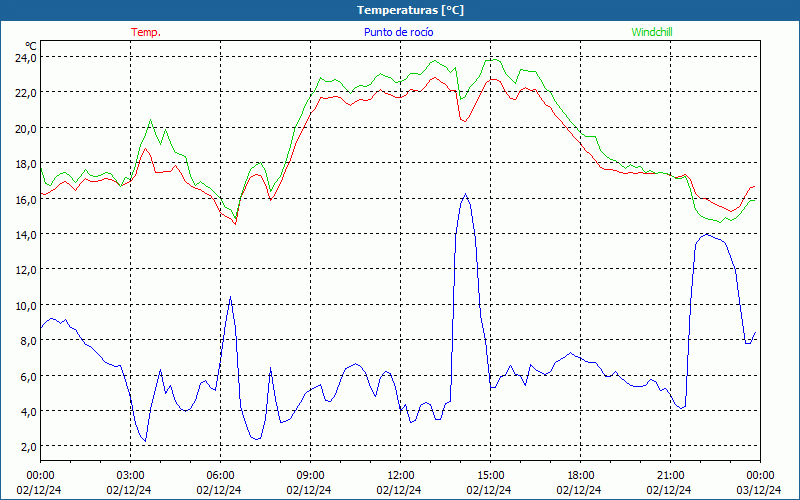This screenshot has height=500, width=800.
Task: Select the blue Punto de rocío legend label
Action: pyautogui.click(x=399, y=32)
